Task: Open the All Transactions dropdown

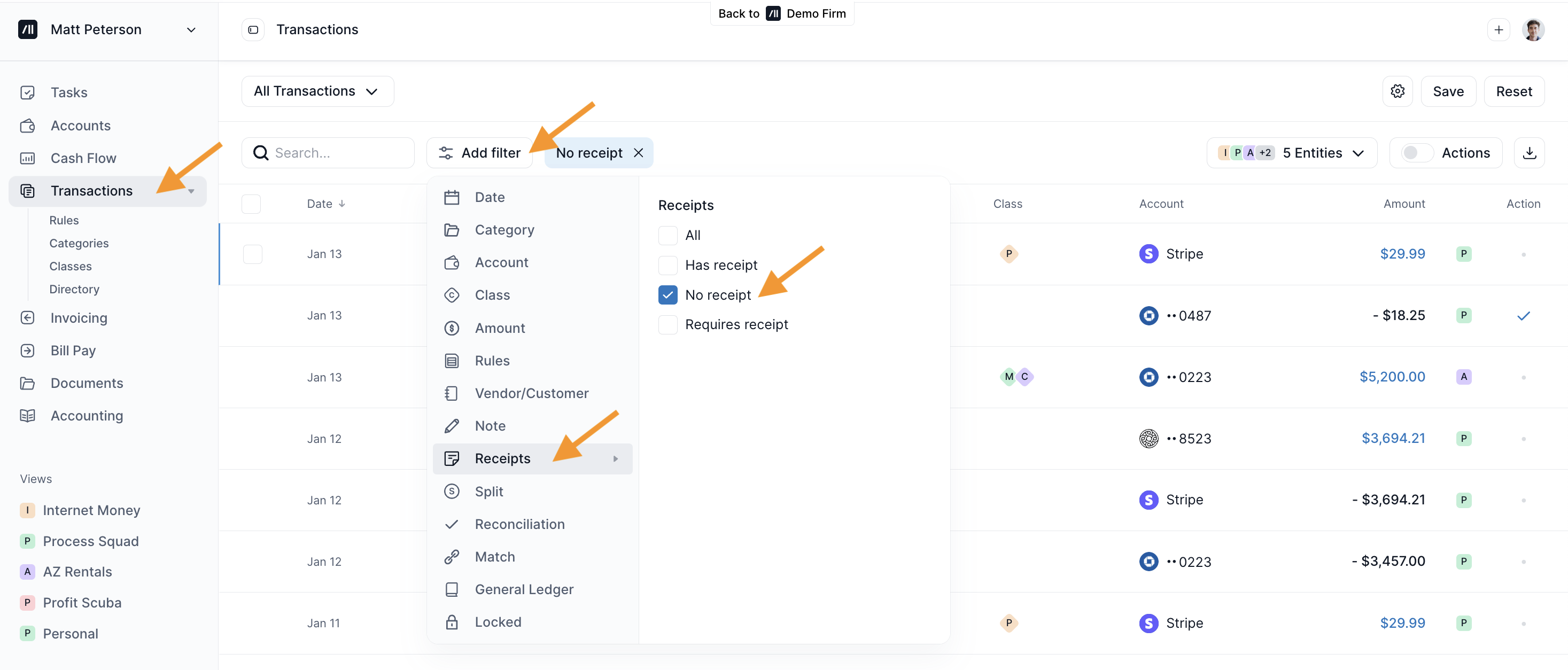Action: (316, 91)
